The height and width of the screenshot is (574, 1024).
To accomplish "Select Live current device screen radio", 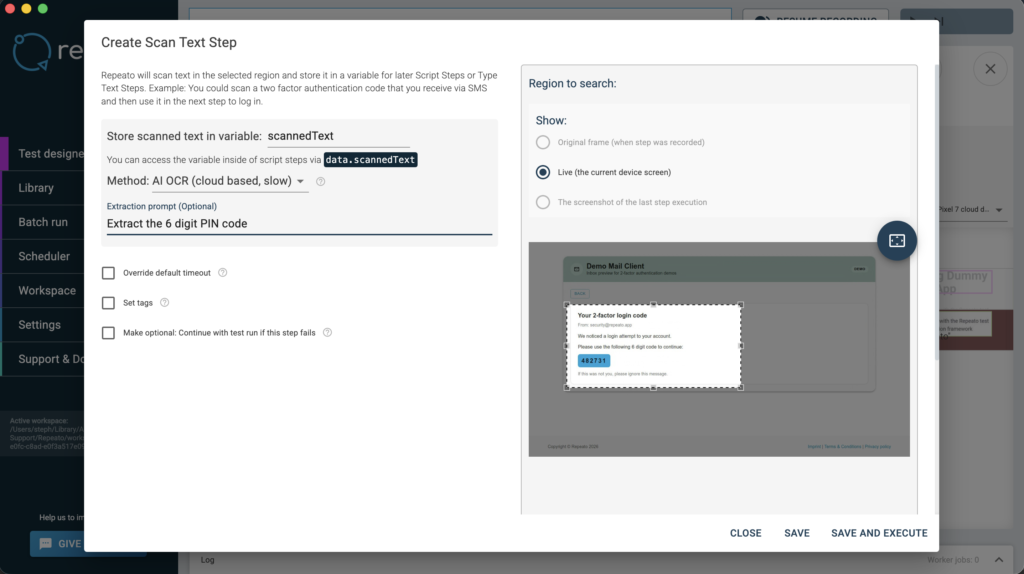I will [x=543, y=172].
